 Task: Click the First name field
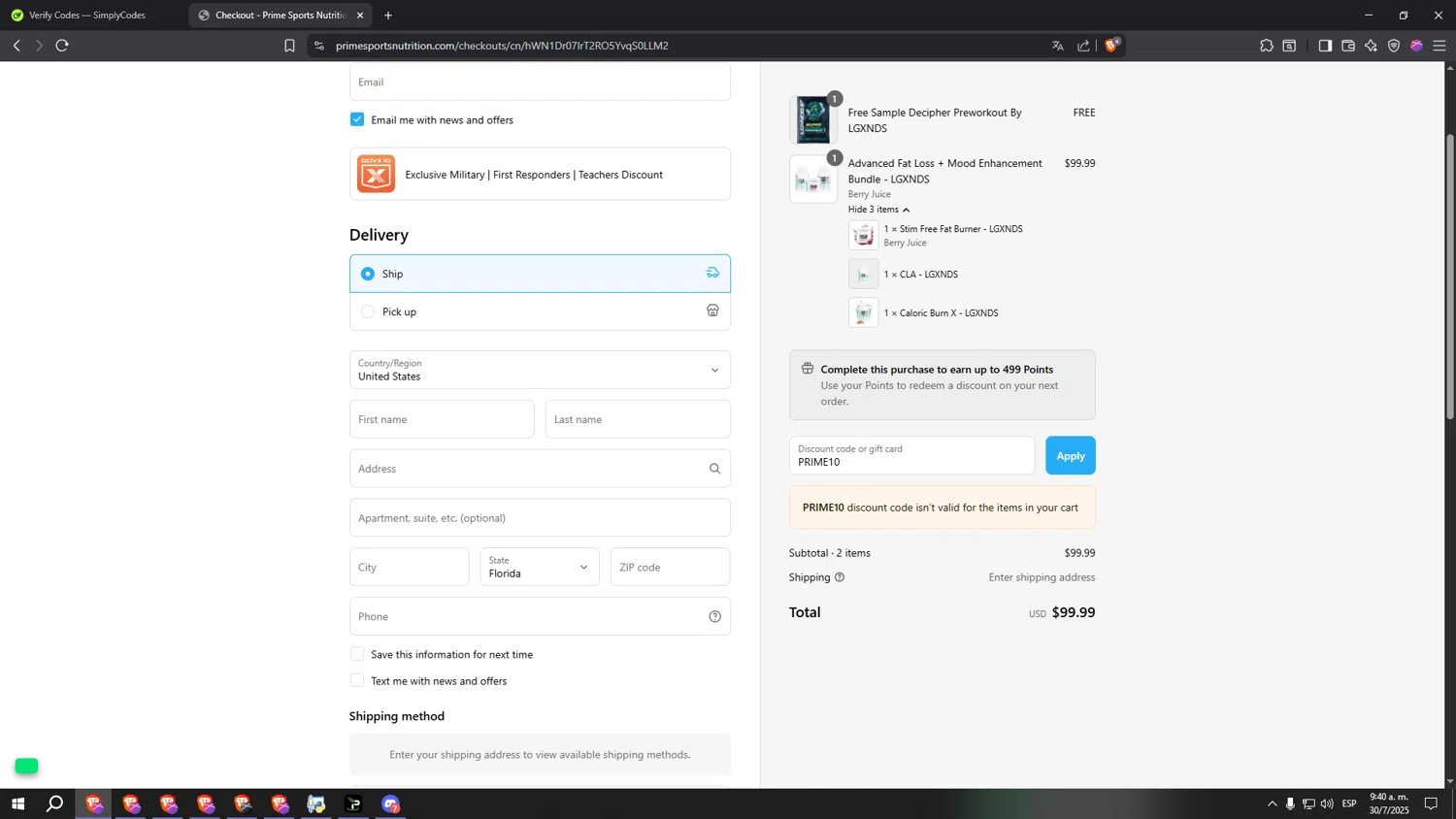tap(442, 419)
